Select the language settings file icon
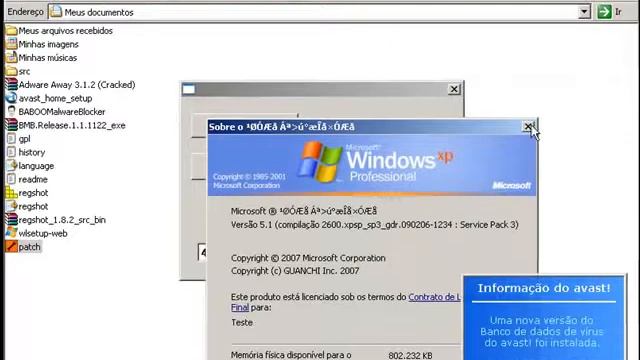 pos(11,165)
